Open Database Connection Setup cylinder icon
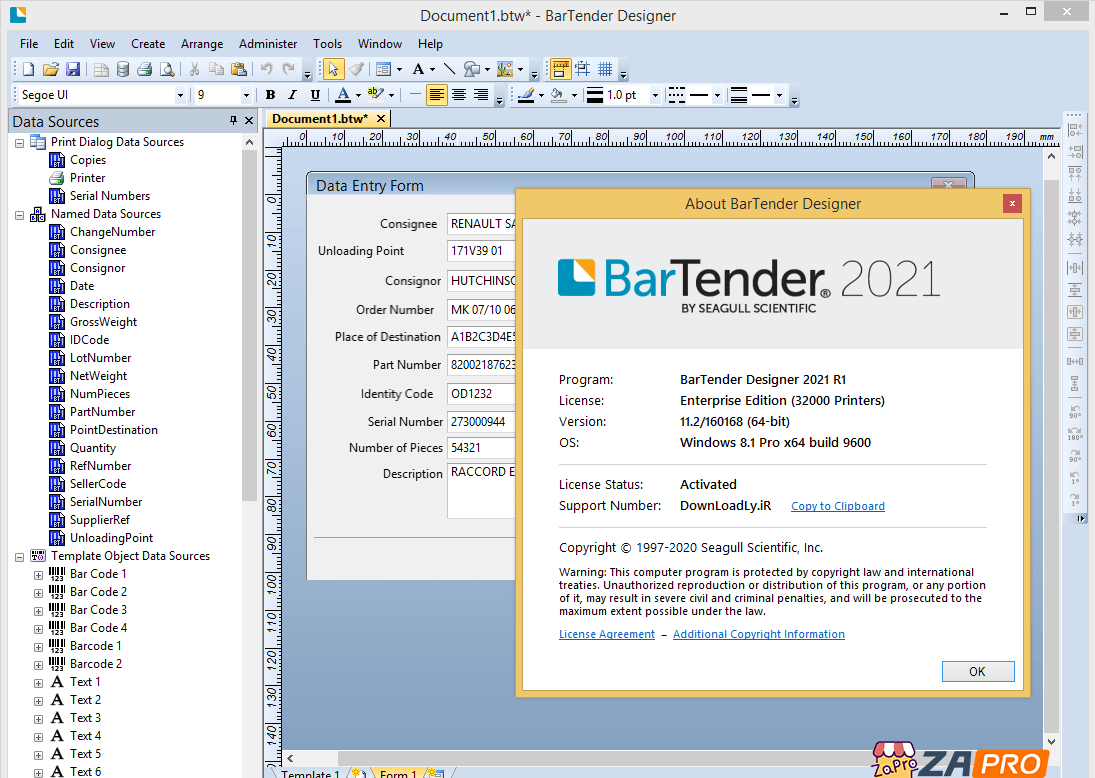The height and width of the screenshot is (778, 1095). pos(123,69)
